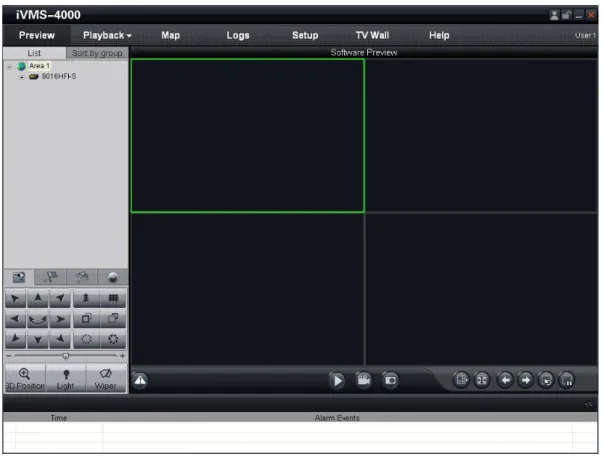Screen dimensions: 603x457
Task: Move PTZ left
Action: [x=15, y=319]
